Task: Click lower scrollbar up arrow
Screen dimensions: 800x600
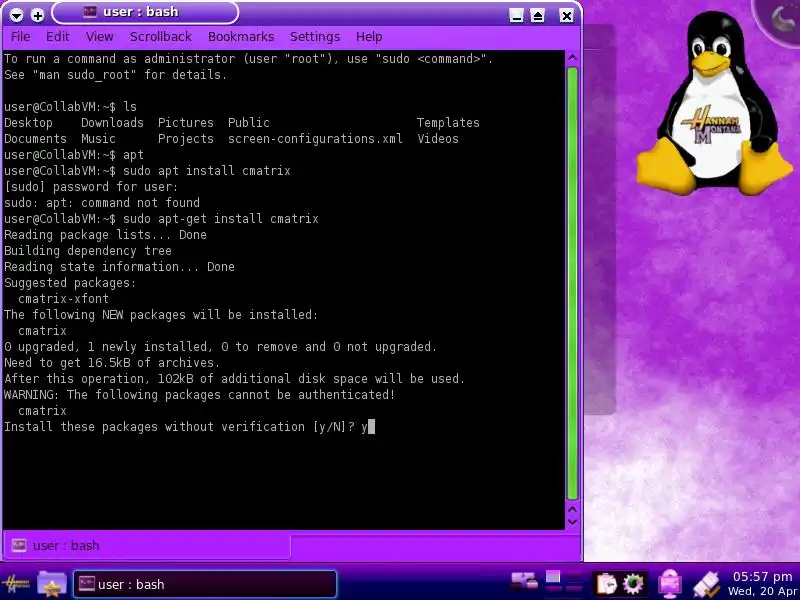Action: pyautogui.click(x=572, y=509)
